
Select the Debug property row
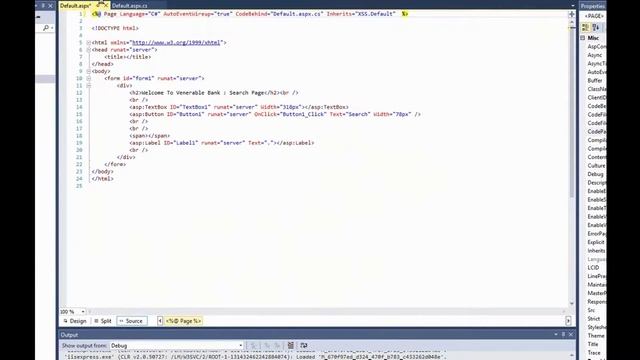pyautogui.click(x=596, y=174)
